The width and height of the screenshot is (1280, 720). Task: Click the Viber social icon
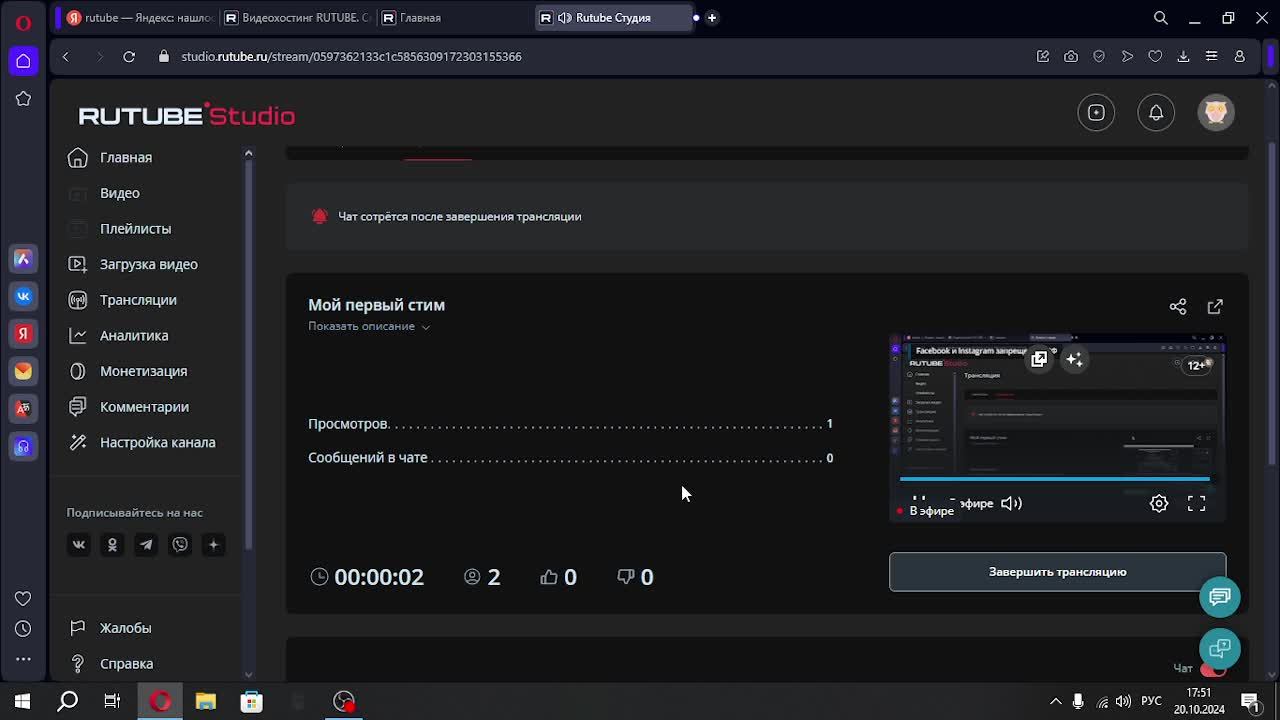180,545
